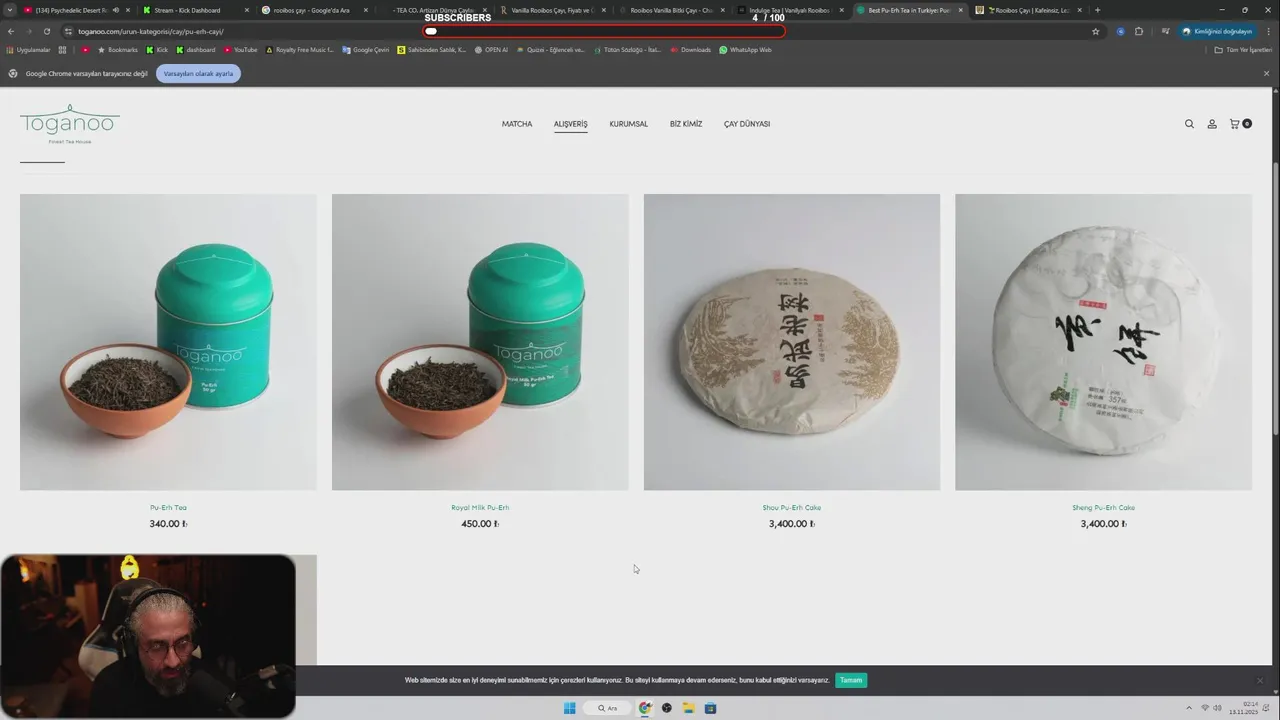Click the address bar URL
This screenshot has height=720, width=1280.
151,31
